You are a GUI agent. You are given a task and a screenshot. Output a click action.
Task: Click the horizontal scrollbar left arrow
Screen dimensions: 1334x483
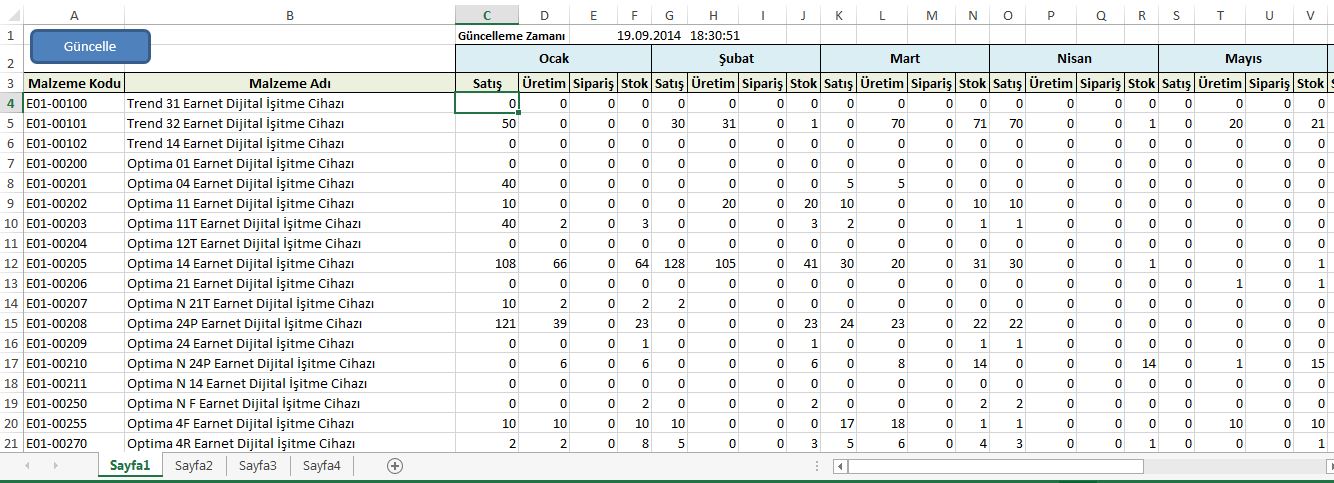click(x=840, y=466)
